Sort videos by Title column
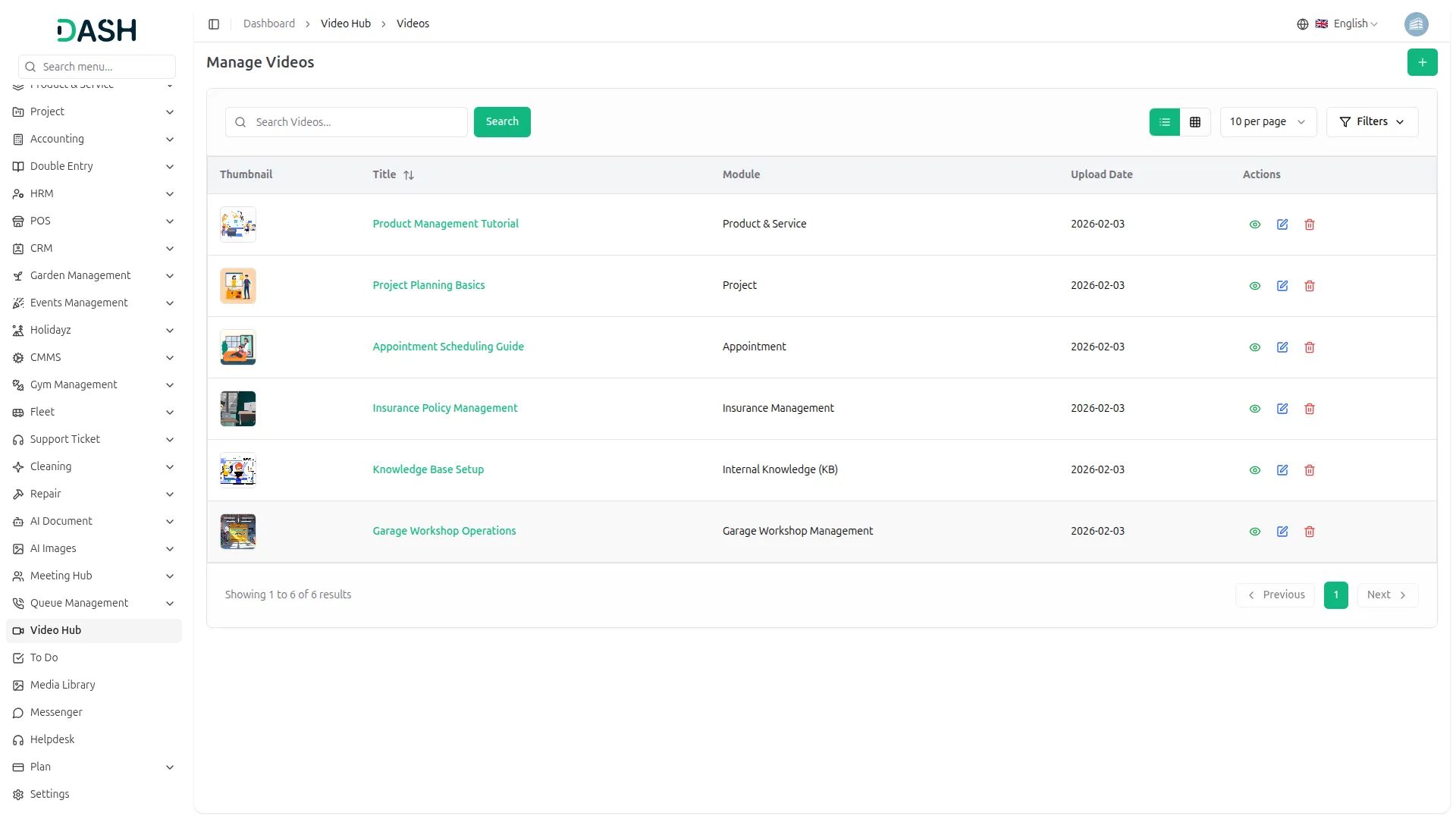 pos(408,175)
